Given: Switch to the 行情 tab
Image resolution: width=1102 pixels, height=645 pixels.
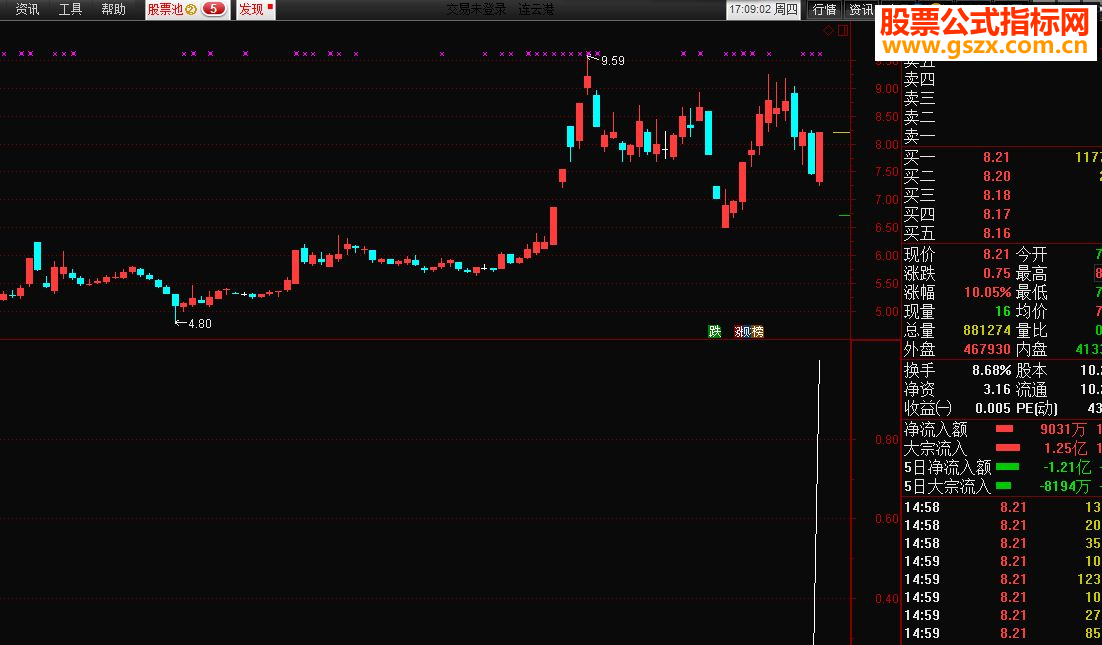Looking at the screenshot, I should click(824, 9).
